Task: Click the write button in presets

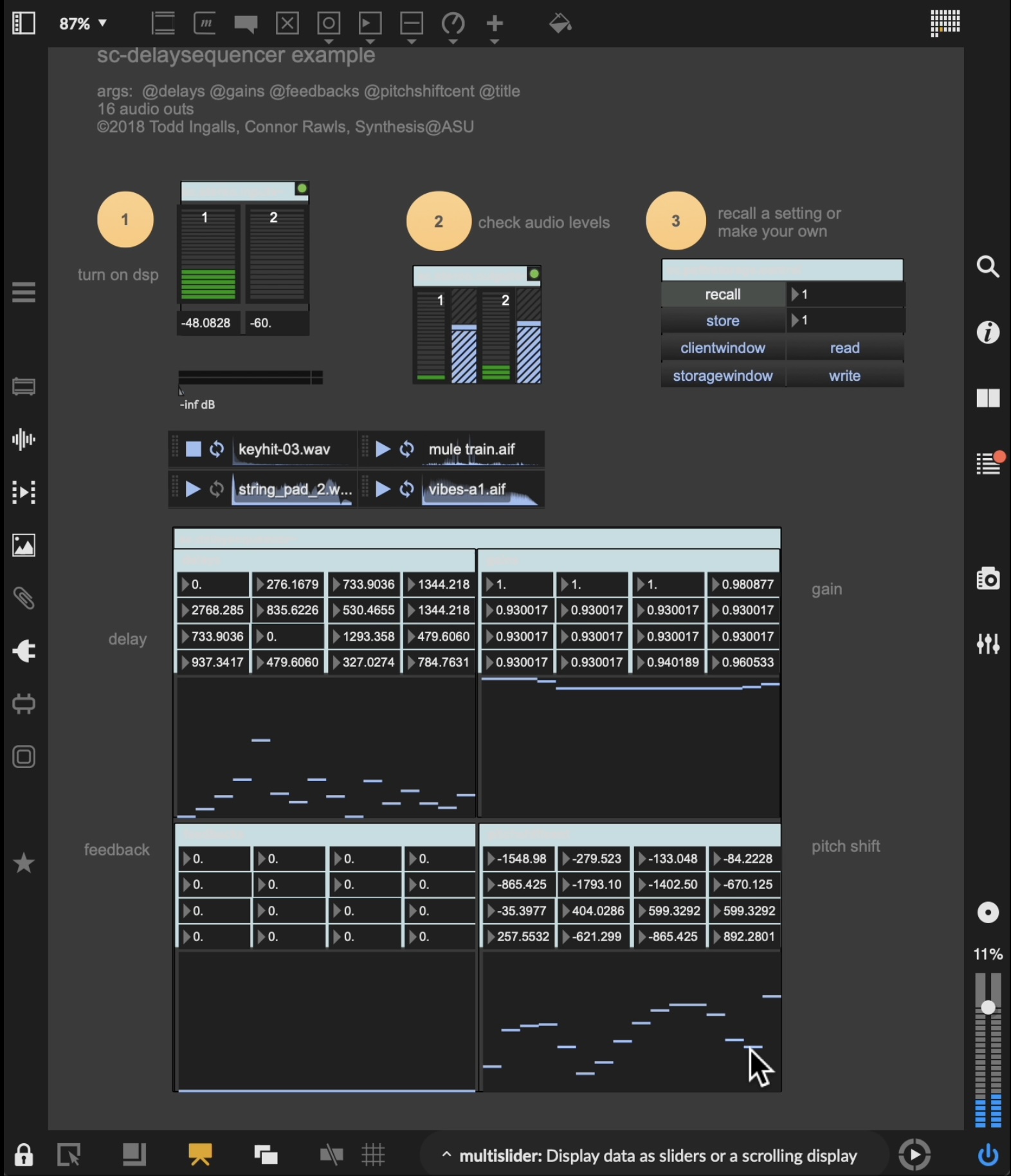Action: pos(844,376)
